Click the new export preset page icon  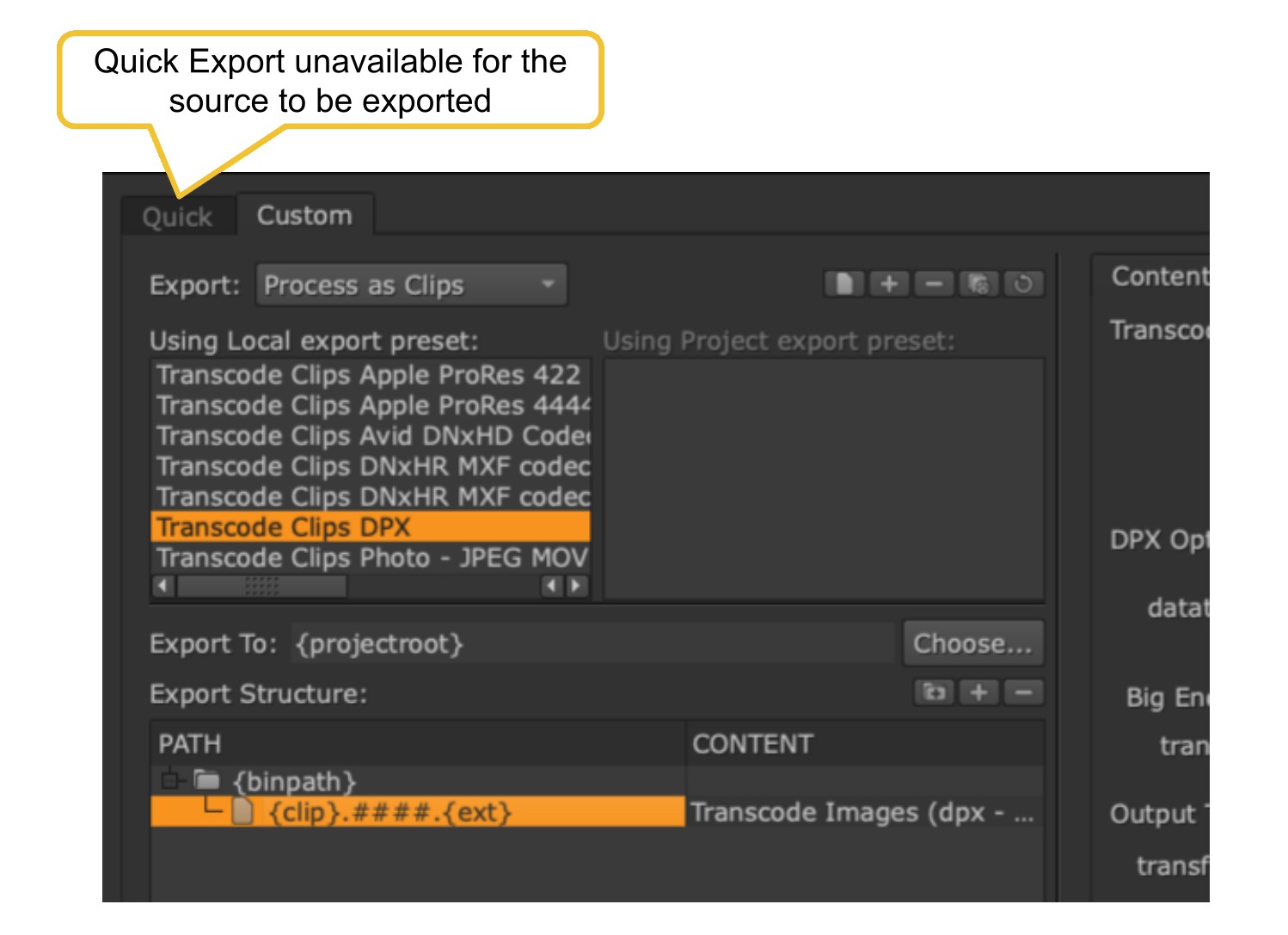tap(844, 284)
